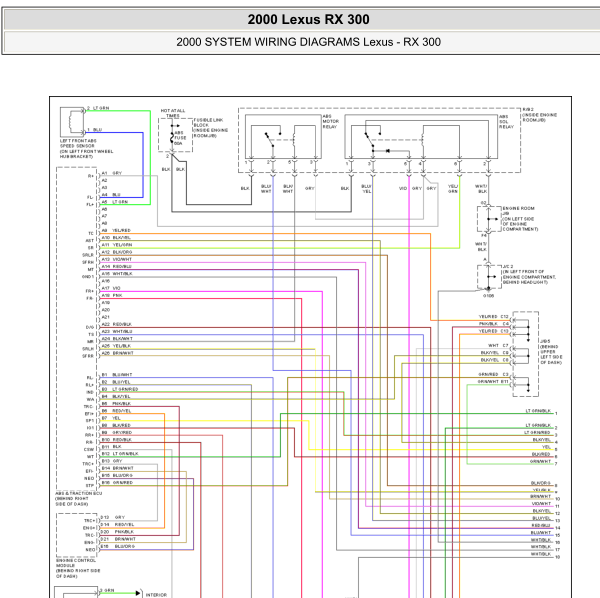Click pin label 'A11 YEL/GRN'
Image resolution: width=600 pixels, height=598 pixels.
(x=117, y=245)
